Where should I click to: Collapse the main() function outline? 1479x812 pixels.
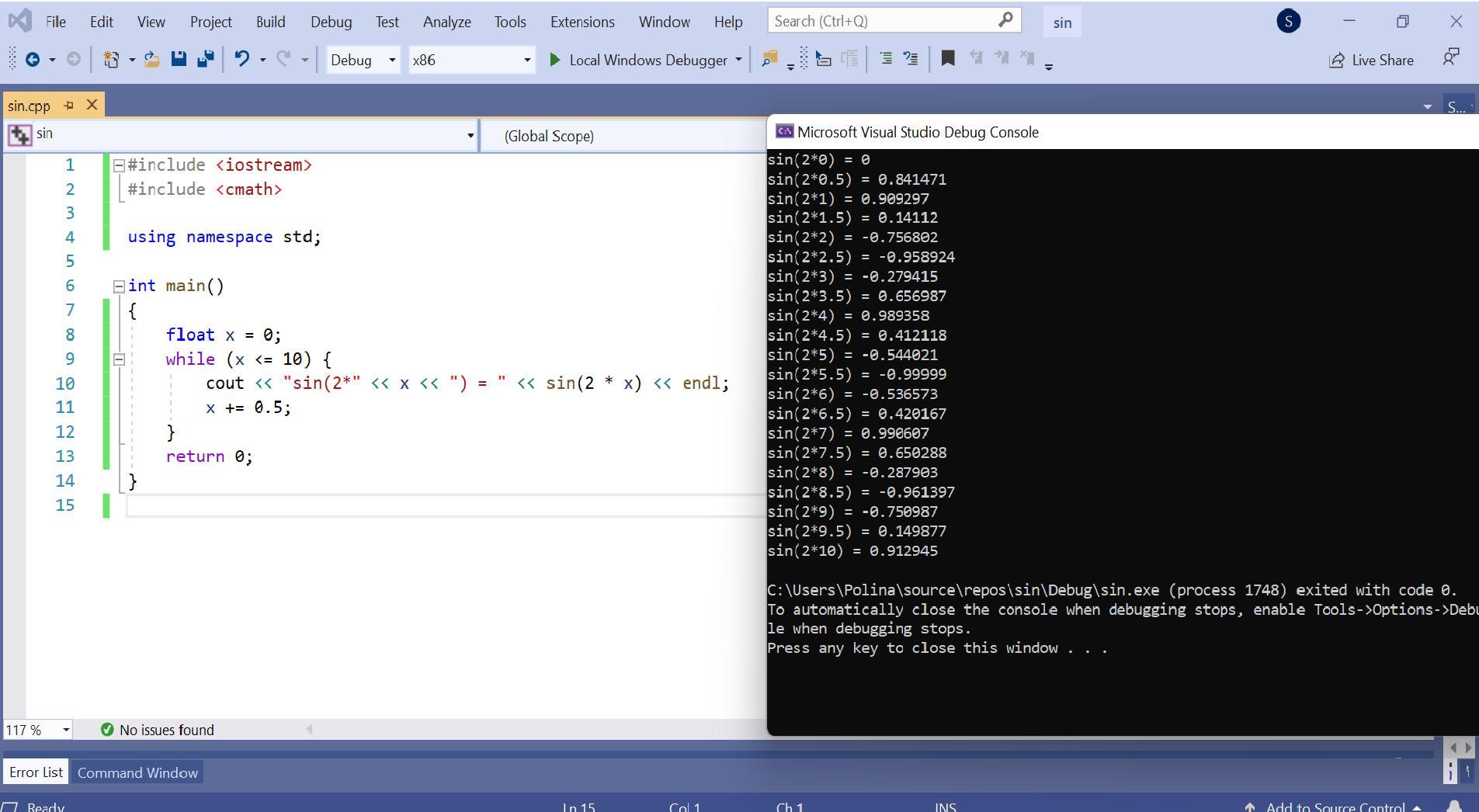click(119, 286)
